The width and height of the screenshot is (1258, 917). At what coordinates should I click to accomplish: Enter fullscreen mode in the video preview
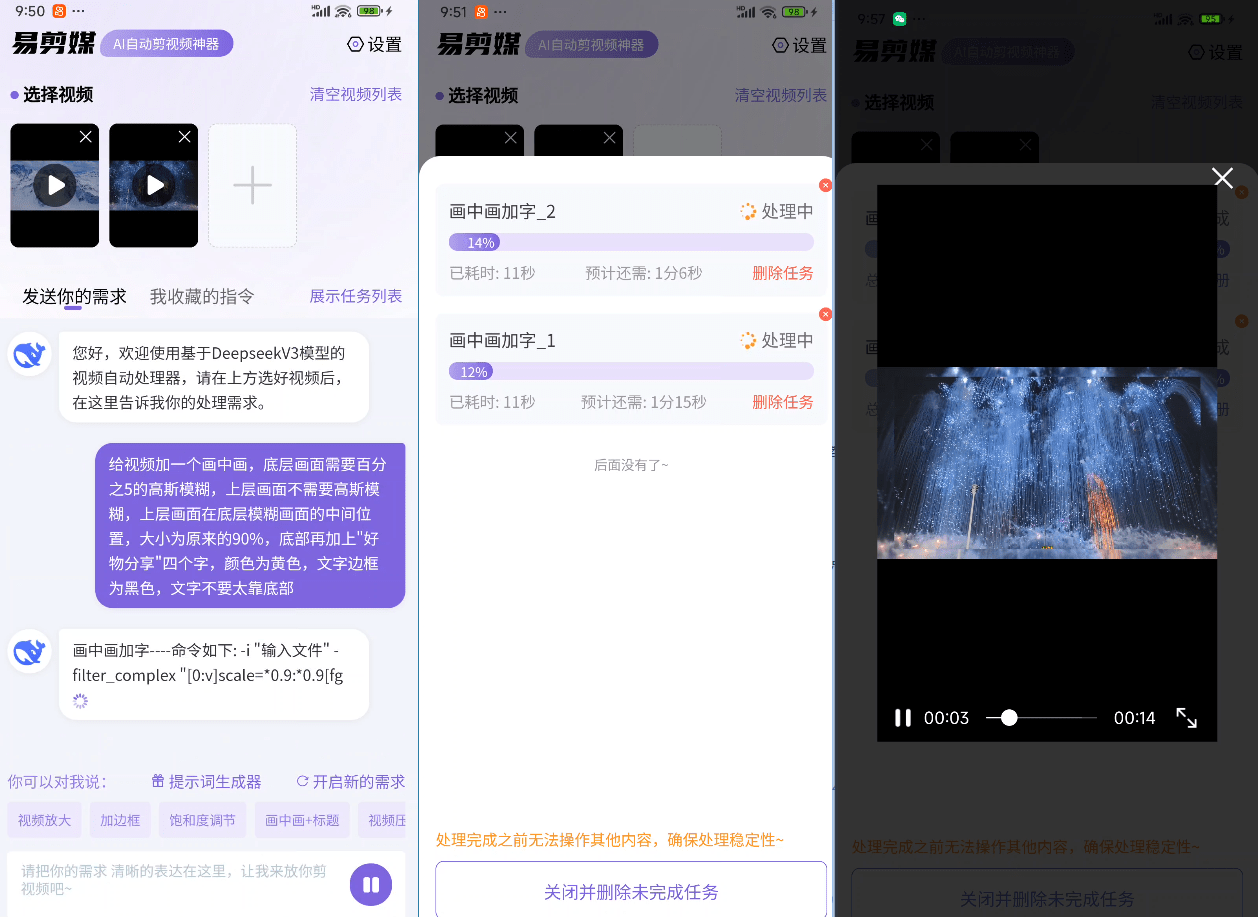[1186, 717]
